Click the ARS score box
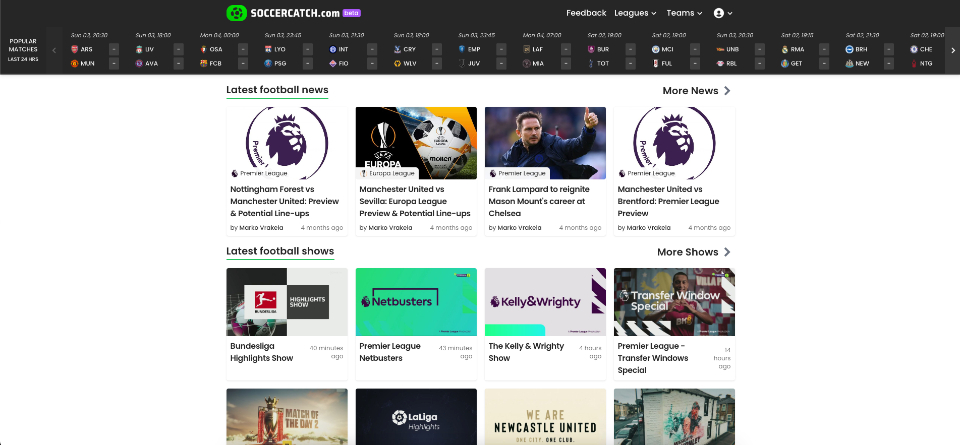960x445 pixels. (x=114, y=49)
